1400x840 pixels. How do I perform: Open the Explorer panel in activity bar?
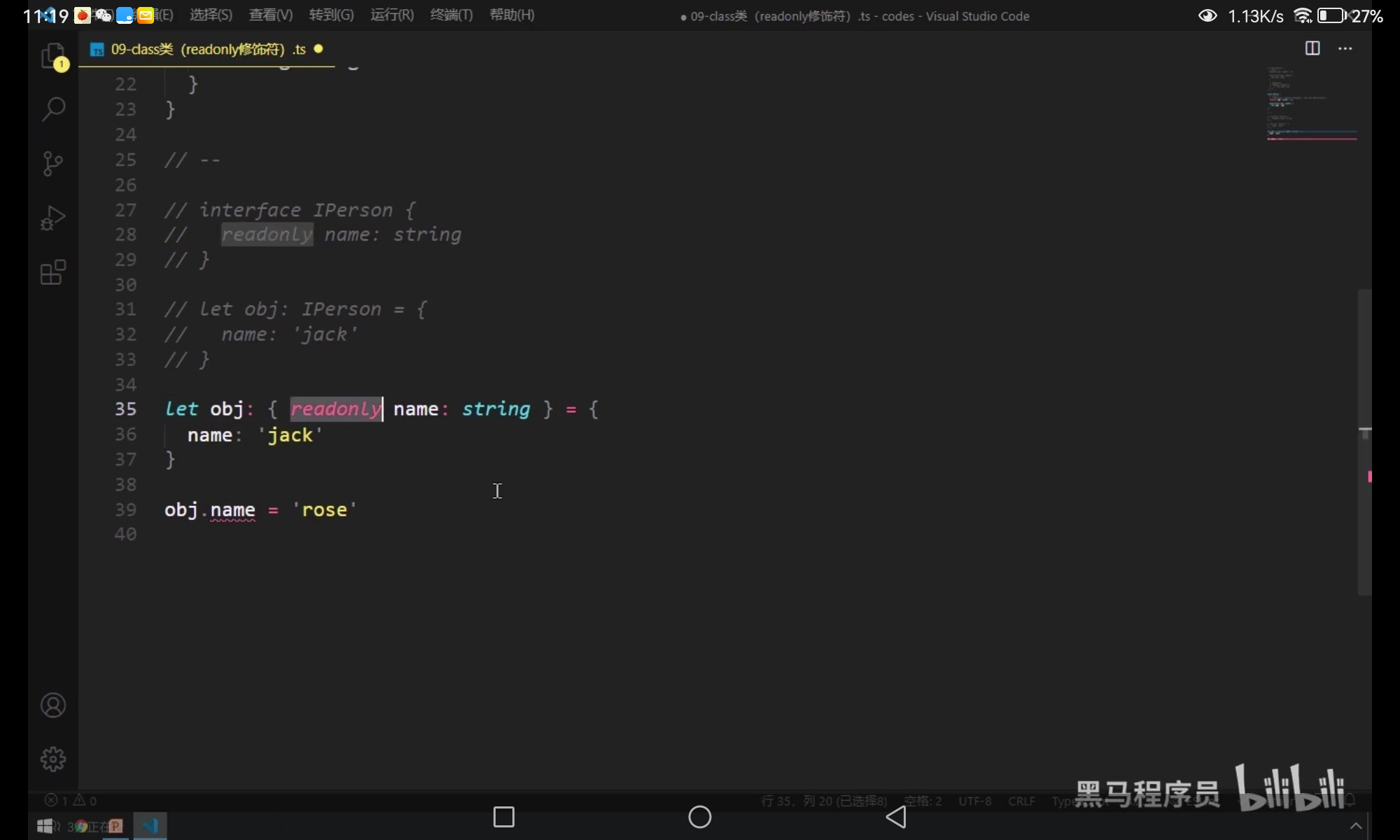pyautogui.click(x=53, y=56)
